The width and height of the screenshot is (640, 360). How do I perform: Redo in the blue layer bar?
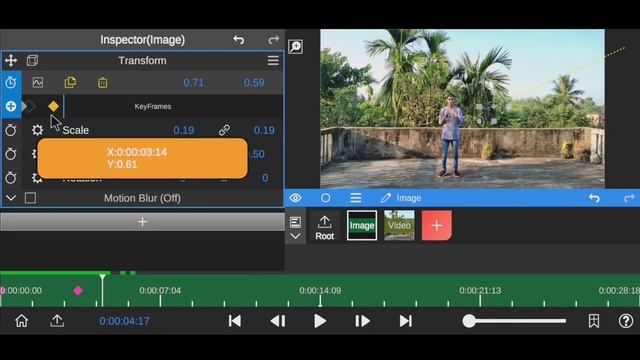point(629,198)
